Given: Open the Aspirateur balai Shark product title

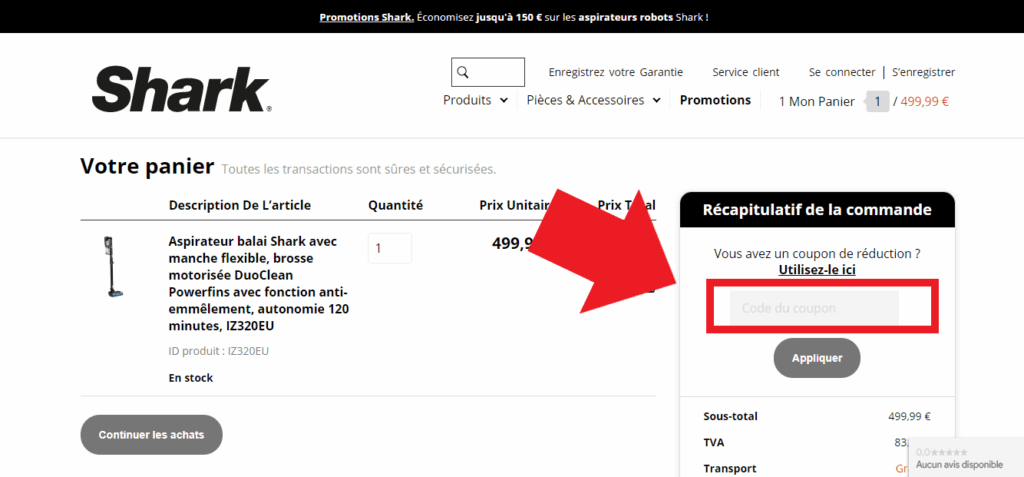Looking at the screenshot, I should coord(259,284).
